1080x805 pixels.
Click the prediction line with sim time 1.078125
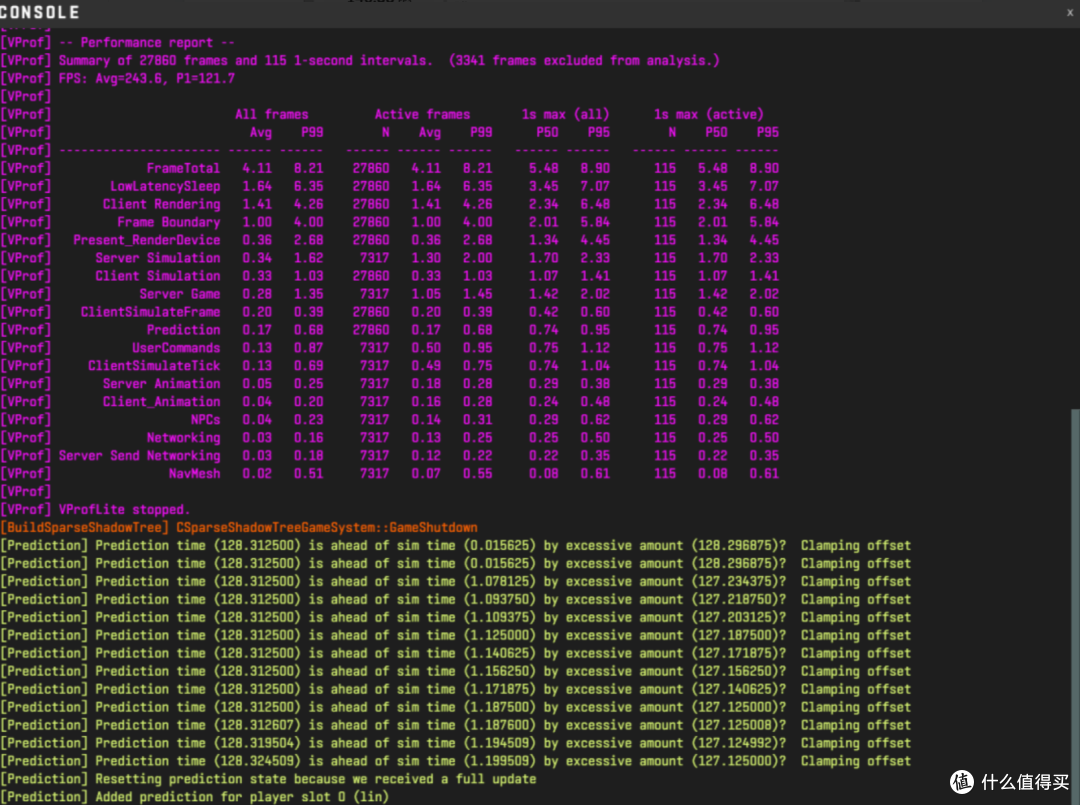(x=455, y=581)
